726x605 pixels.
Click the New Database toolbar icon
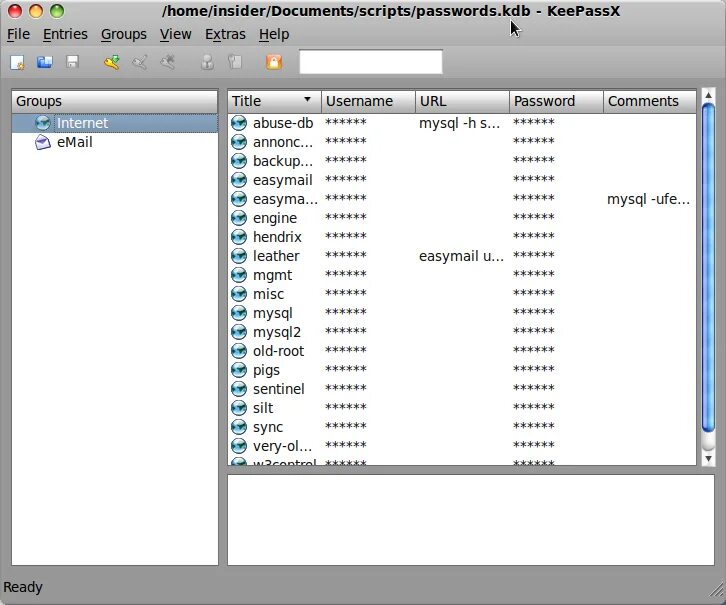click(18, 62)
